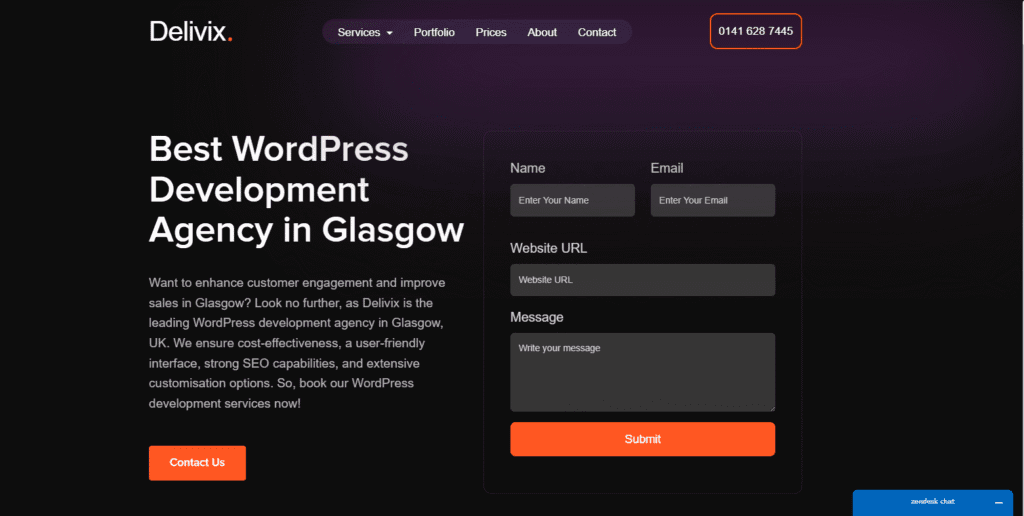
Task: Navigate to the Contact page
Action: tap(597, 32)
